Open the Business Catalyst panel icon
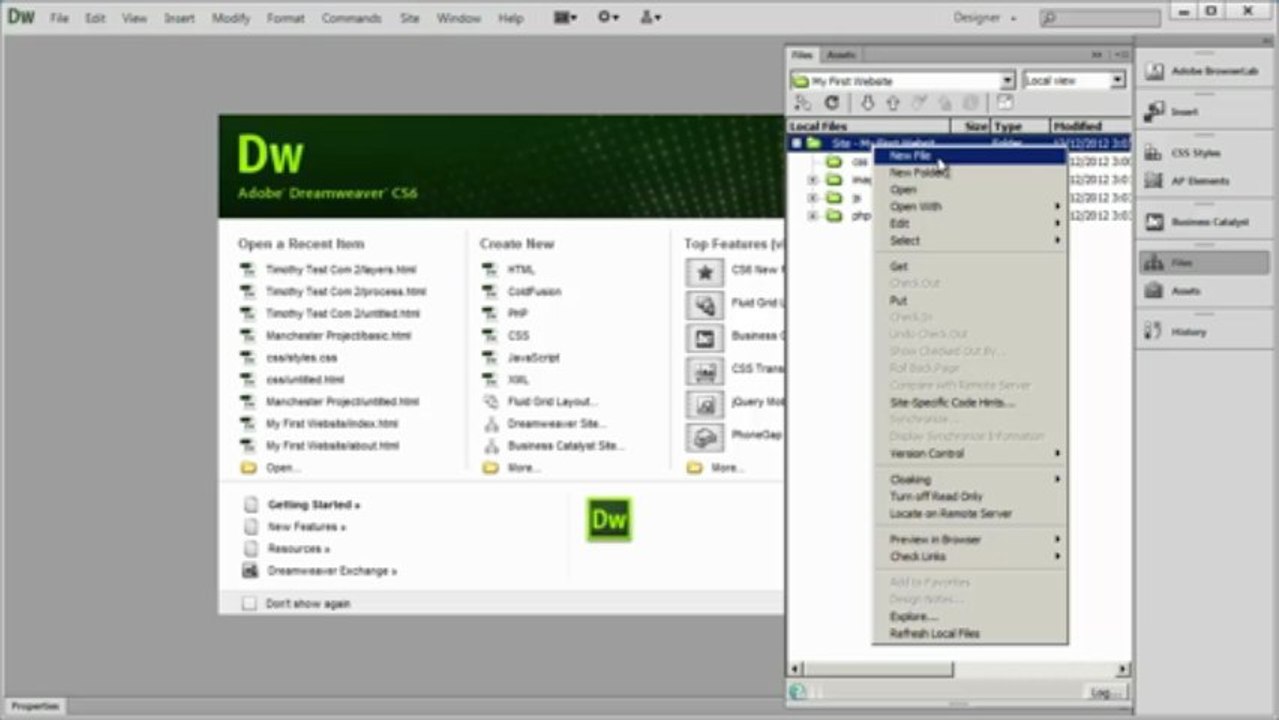1279x720 pixels. pos(1154,222)
